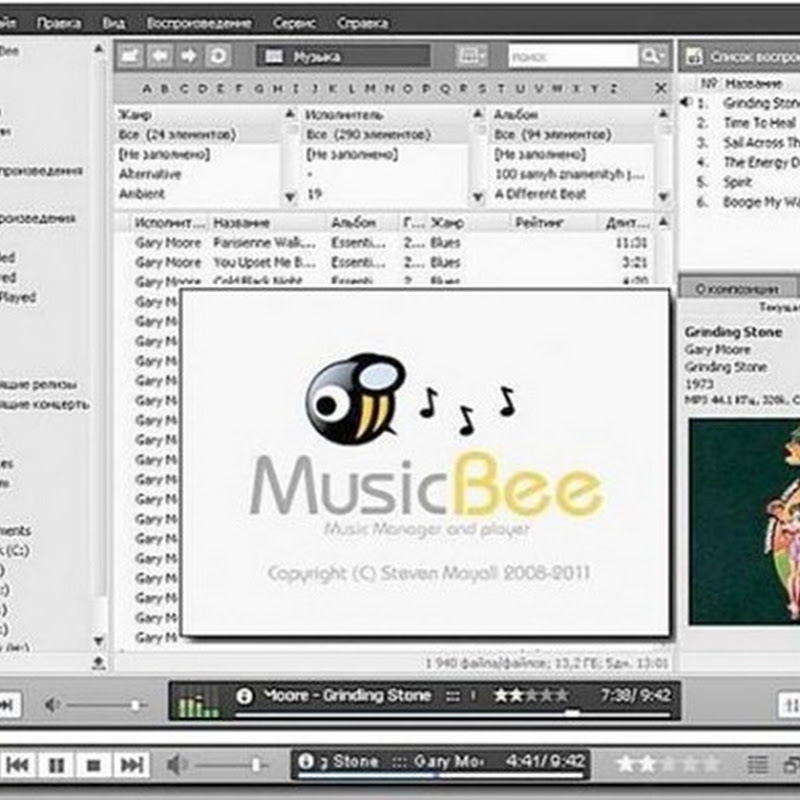Viewport: 800px width, 800px height.
Task: Adjust the main player volume slider handle
Action: (x=135, y=705)
